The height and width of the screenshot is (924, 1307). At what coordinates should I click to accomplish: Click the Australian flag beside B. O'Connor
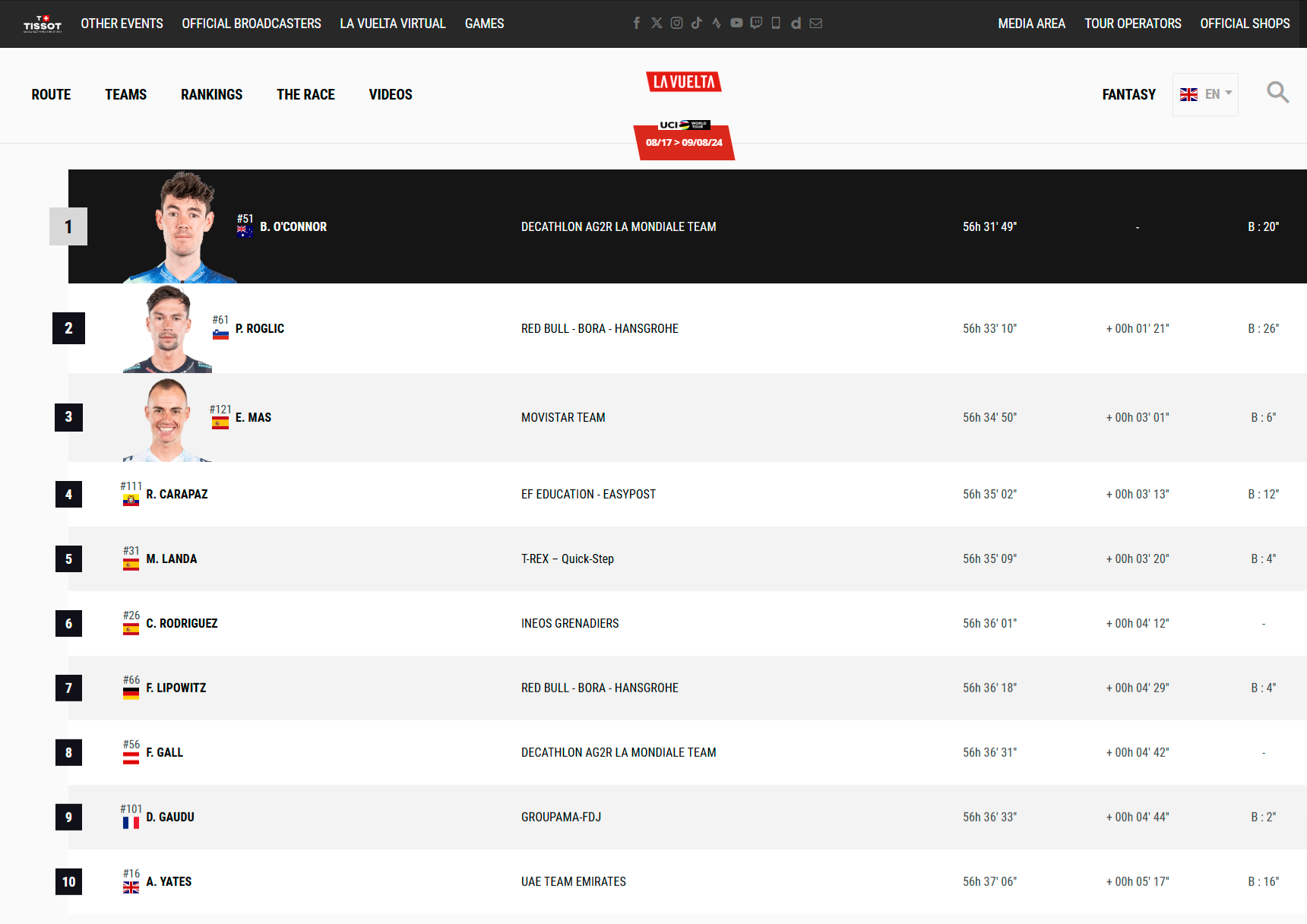point(245,232)
